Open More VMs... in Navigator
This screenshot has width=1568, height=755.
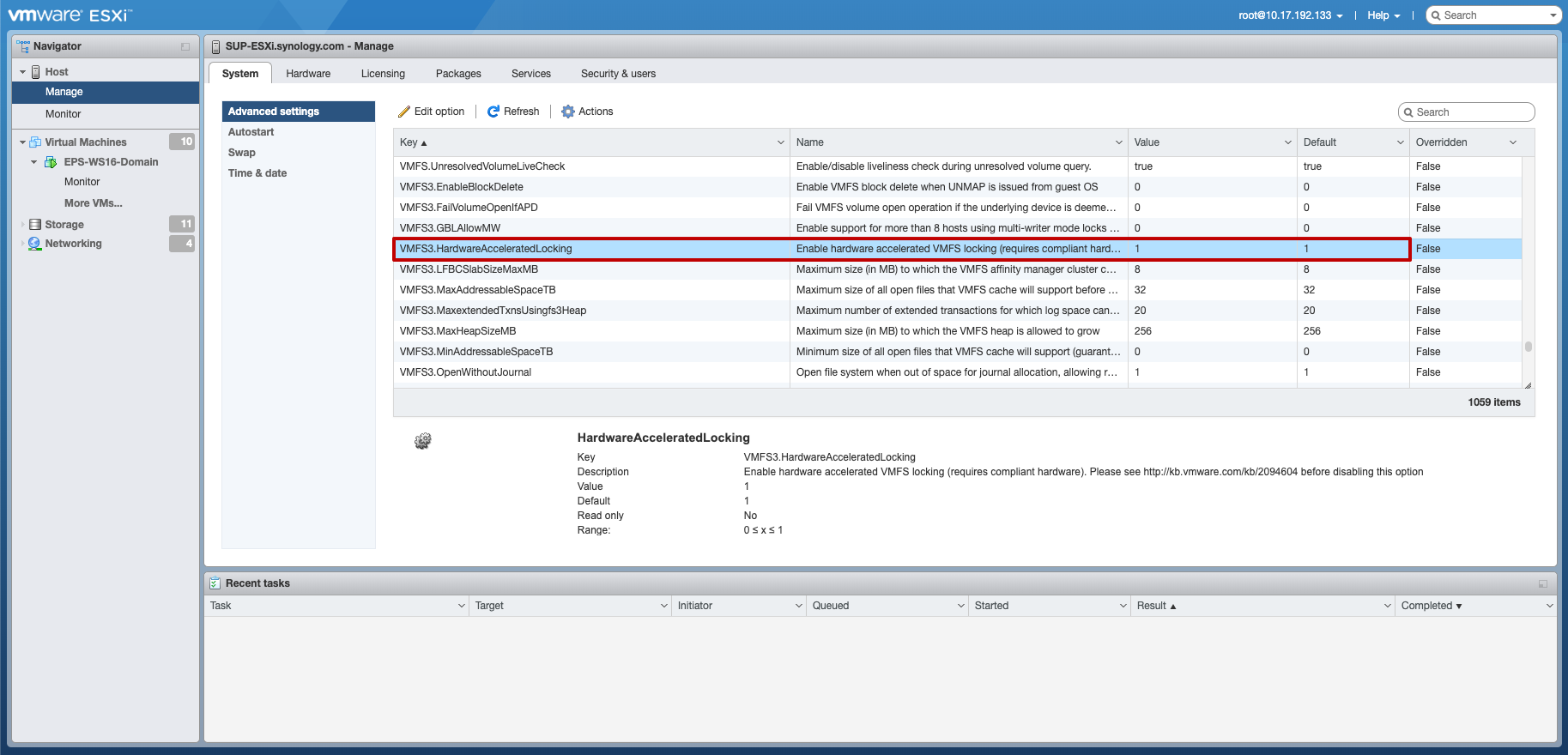point(94,203)
